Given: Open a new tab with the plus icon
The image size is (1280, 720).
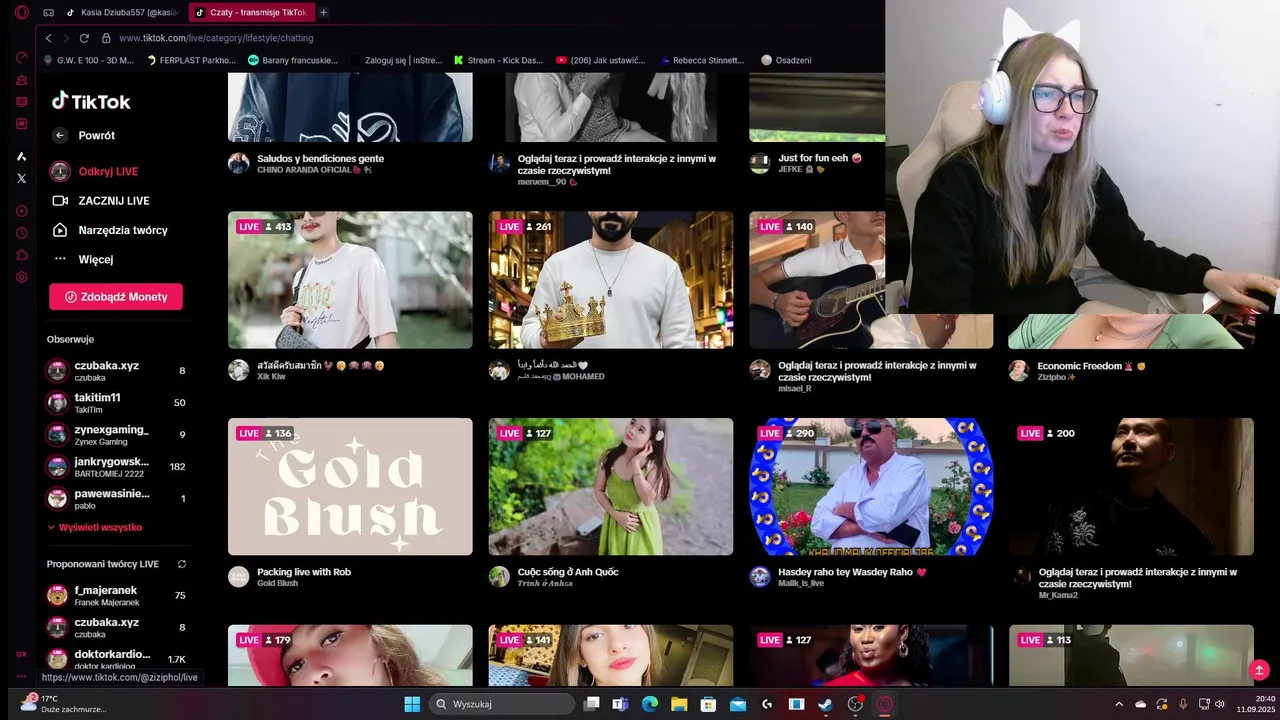Looking at the screenshot, I should click(x=323, y=13).
